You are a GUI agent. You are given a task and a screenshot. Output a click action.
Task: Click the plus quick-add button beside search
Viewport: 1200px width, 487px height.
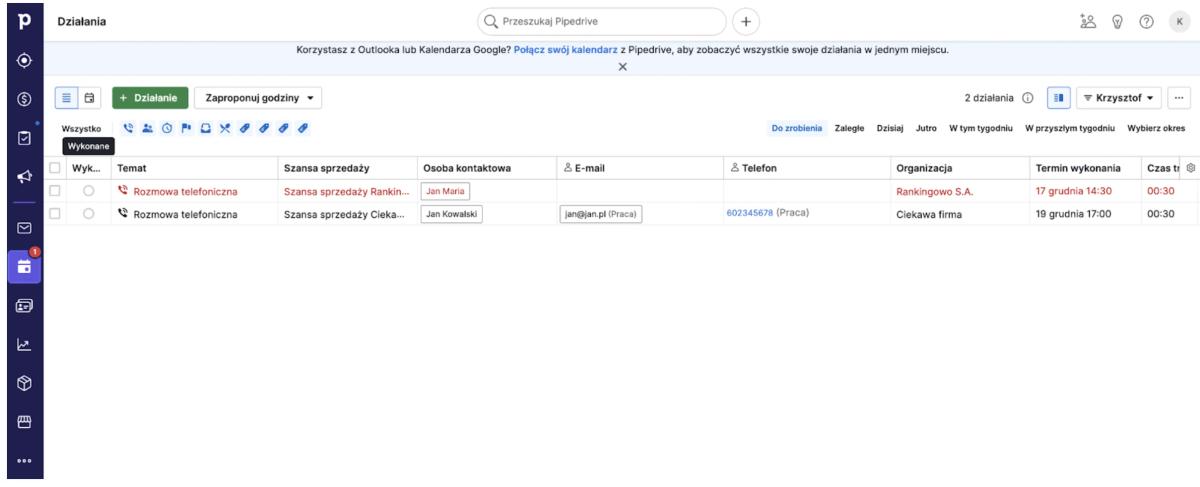pyautogui.click(x=747, y=21)
